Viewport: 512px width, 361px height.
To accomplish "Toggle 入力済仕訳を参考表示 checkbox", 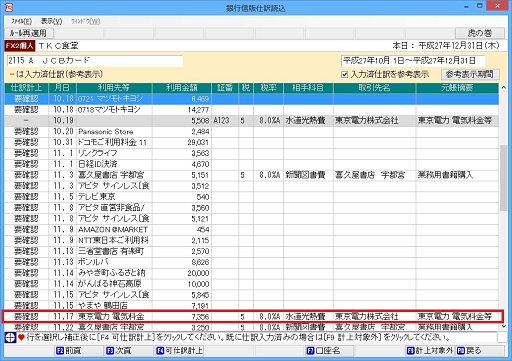I will click(x=345, y=74).
